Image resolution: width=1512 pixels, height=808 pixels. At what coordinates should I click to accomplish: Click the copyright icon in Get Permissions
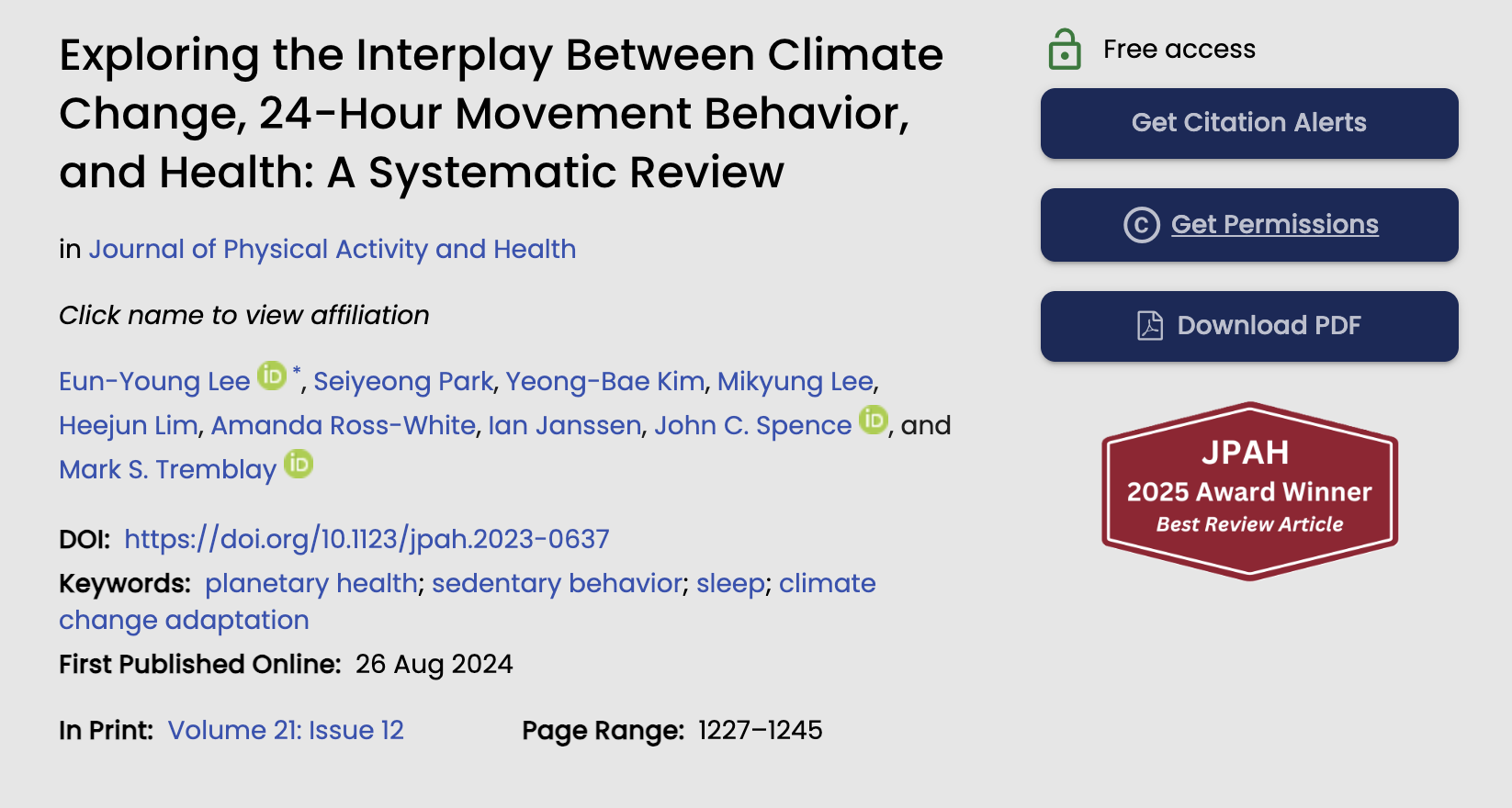(1142, 225)
